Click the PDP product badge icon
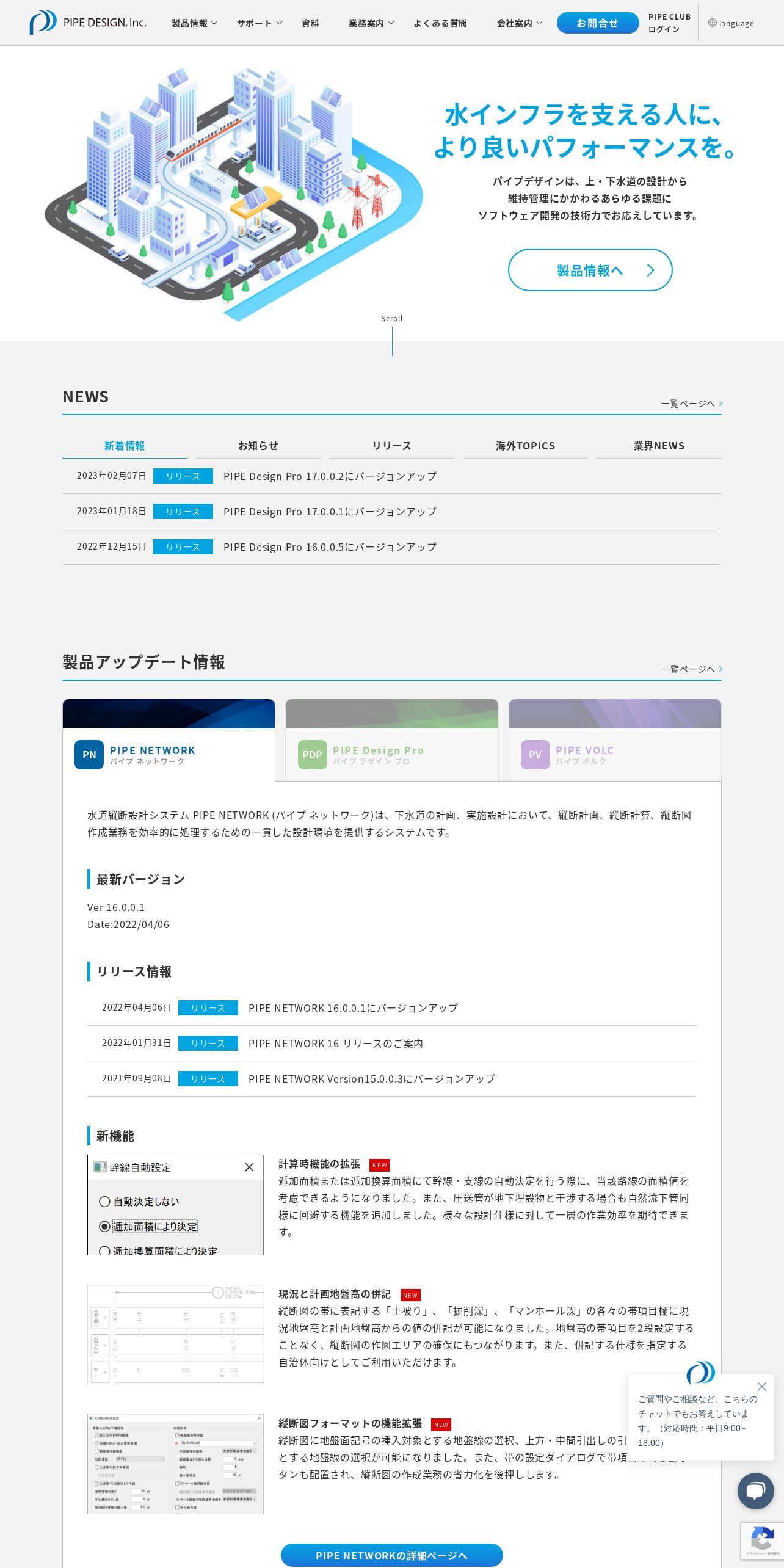Image resolution: width=784 pixels, height=1568 pixels. pyautogui.click(x=312, y=755)
